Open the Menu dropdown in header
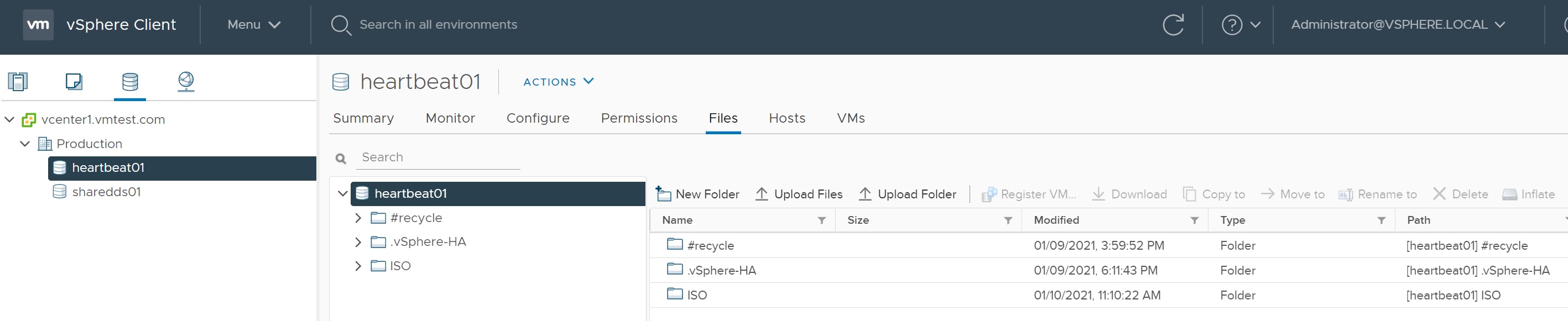 click(253, 25)
